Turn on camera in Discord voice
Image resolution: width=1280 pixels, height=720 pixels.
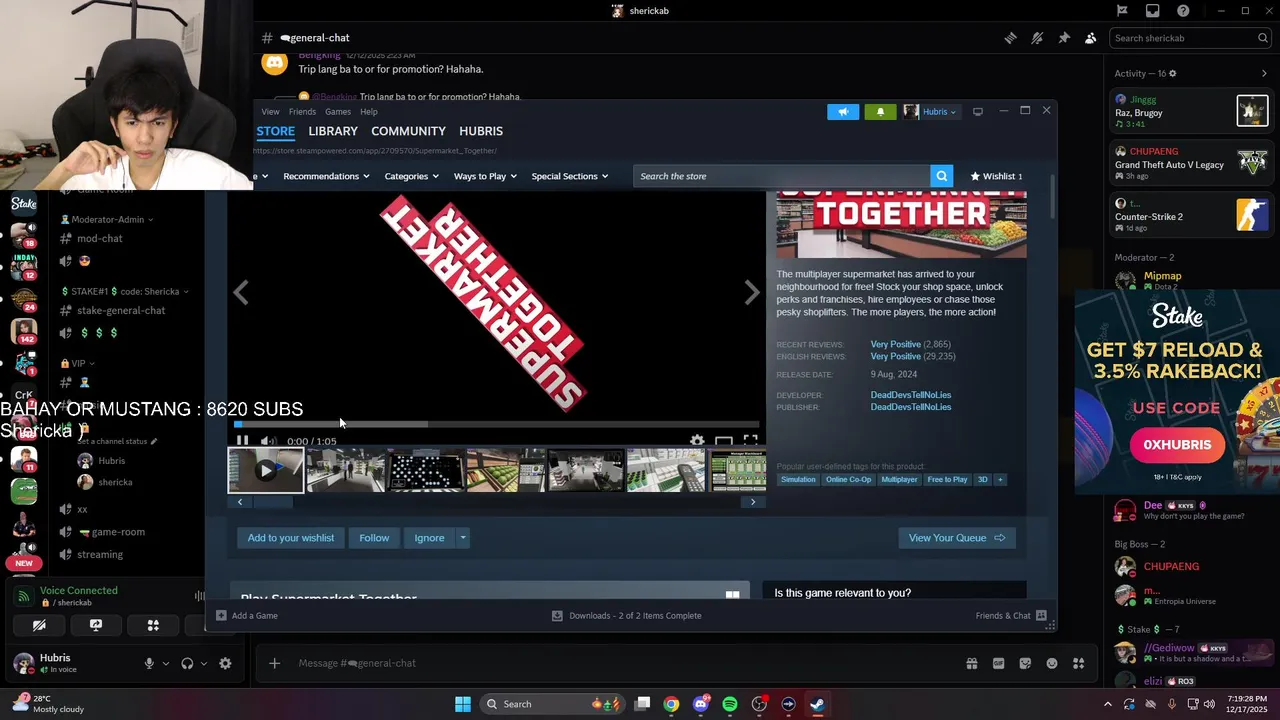tap(39, 625)
